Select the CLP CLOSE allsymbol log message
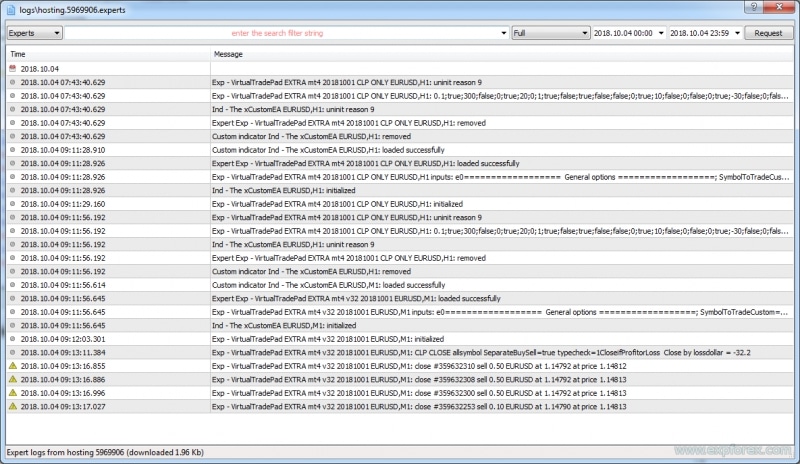Viewport: 800px width, 464px height. pyautogui.click(x=480, y=352)
